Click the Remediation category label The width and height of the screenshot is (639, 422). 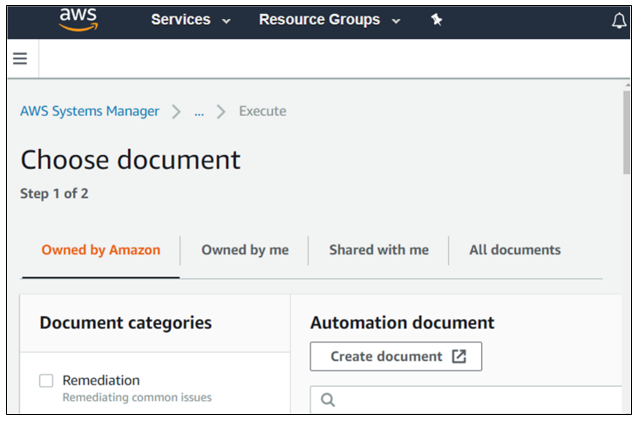click(101, 380)
